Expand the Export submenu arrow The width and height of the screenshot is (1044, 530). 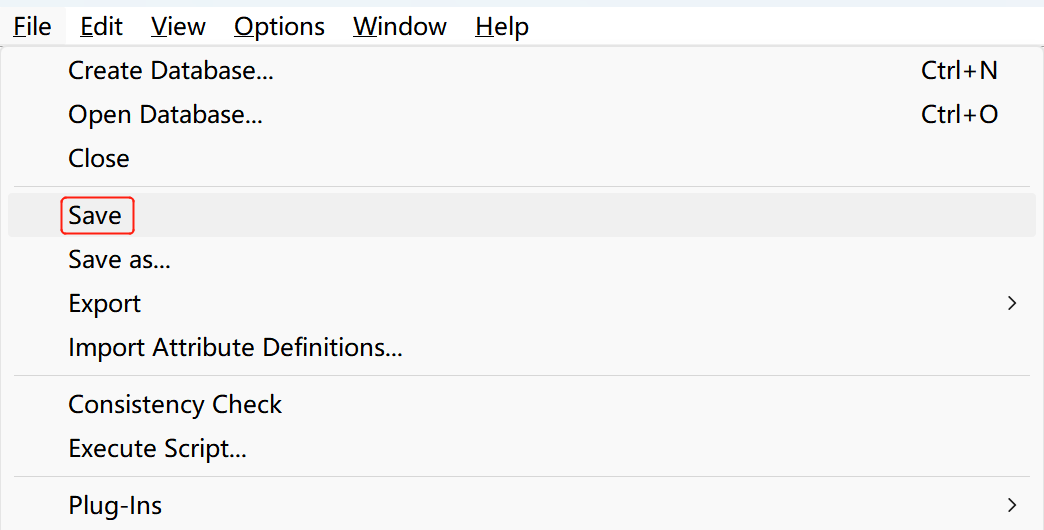1012,303
